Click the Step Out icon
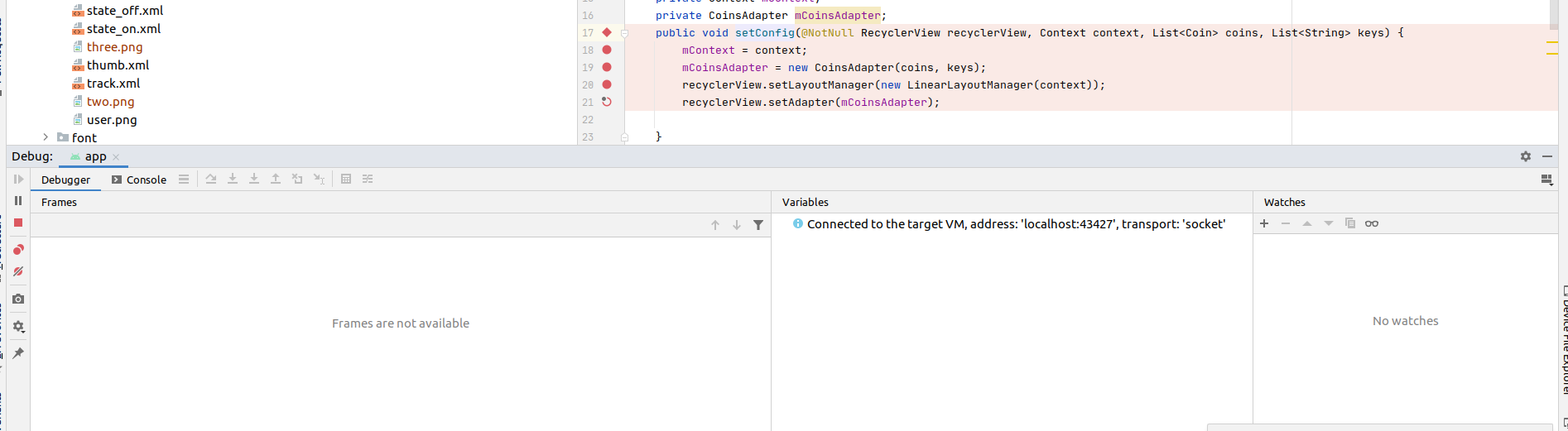Screen dimensions: 1568x431 coord(276,179)
